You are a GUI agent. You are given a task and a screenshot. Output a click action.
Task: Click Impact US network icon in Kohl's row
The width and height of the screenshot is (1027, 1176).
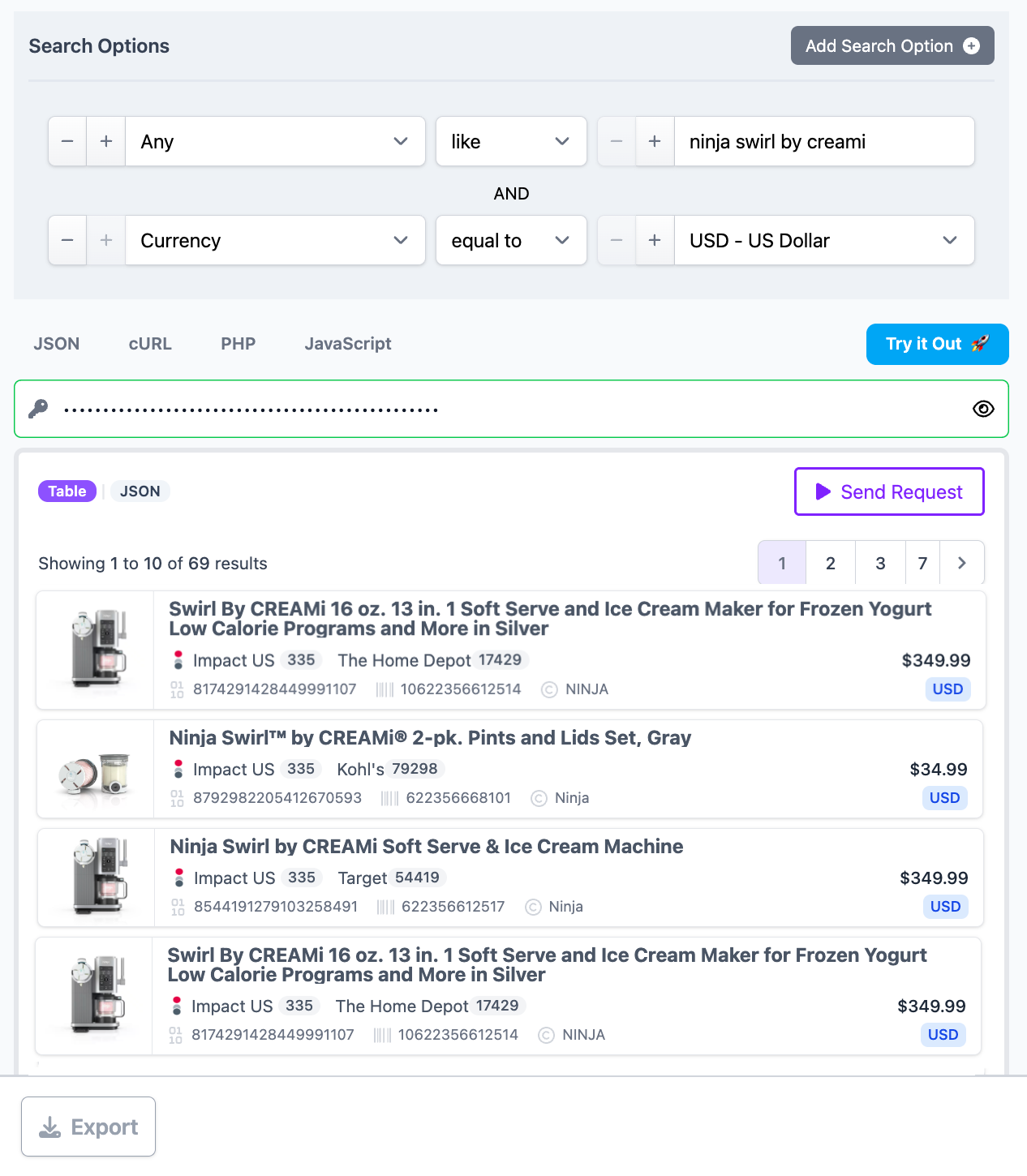178,769
